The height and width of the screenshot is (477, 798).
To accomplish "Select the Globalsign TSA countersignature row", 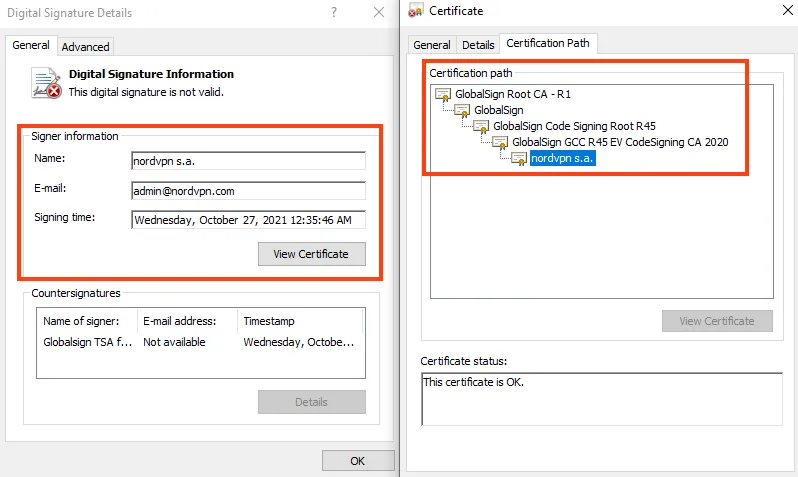I will 200,342.
